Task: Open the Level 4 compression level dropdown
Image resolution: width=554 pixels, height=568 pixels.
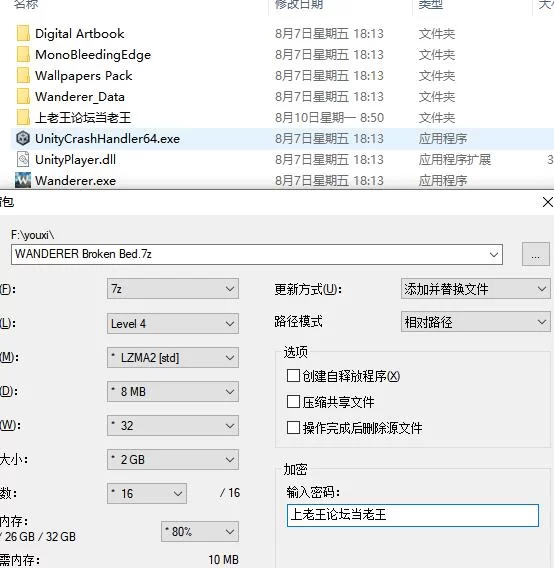Action: [173, 323]
